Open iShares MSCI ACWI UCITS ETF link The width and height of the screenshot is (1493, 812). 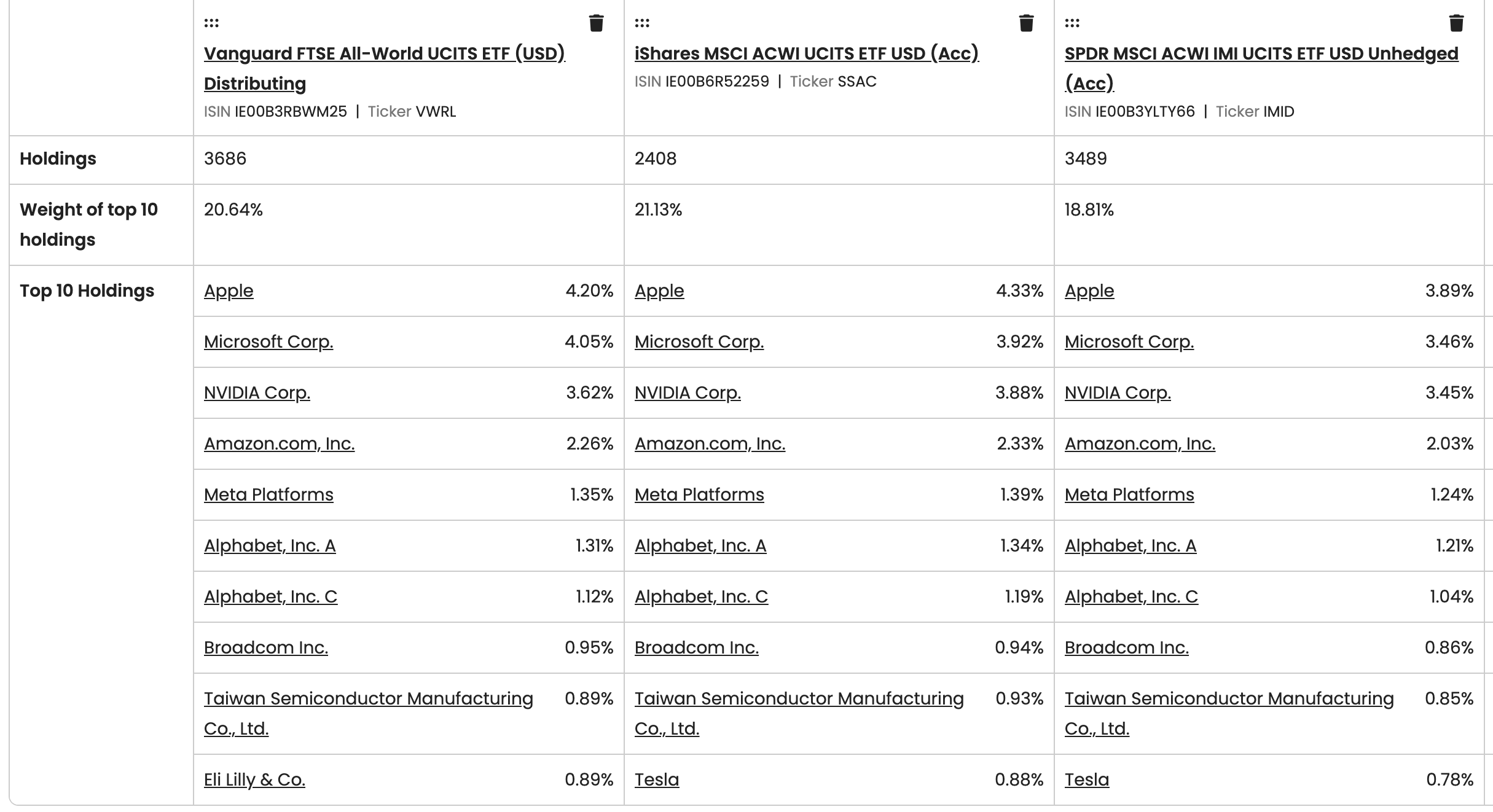[x=807, y=53]
